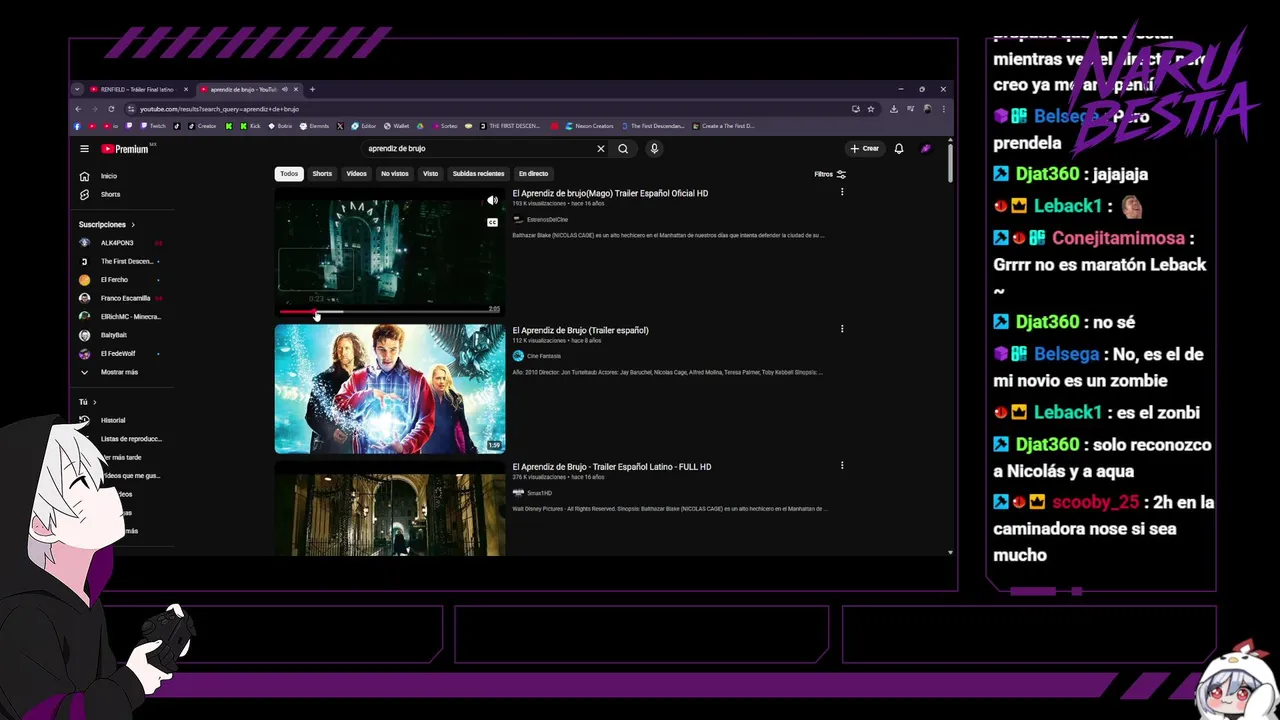Mute the preview video via speaker icon

[492, 200]
